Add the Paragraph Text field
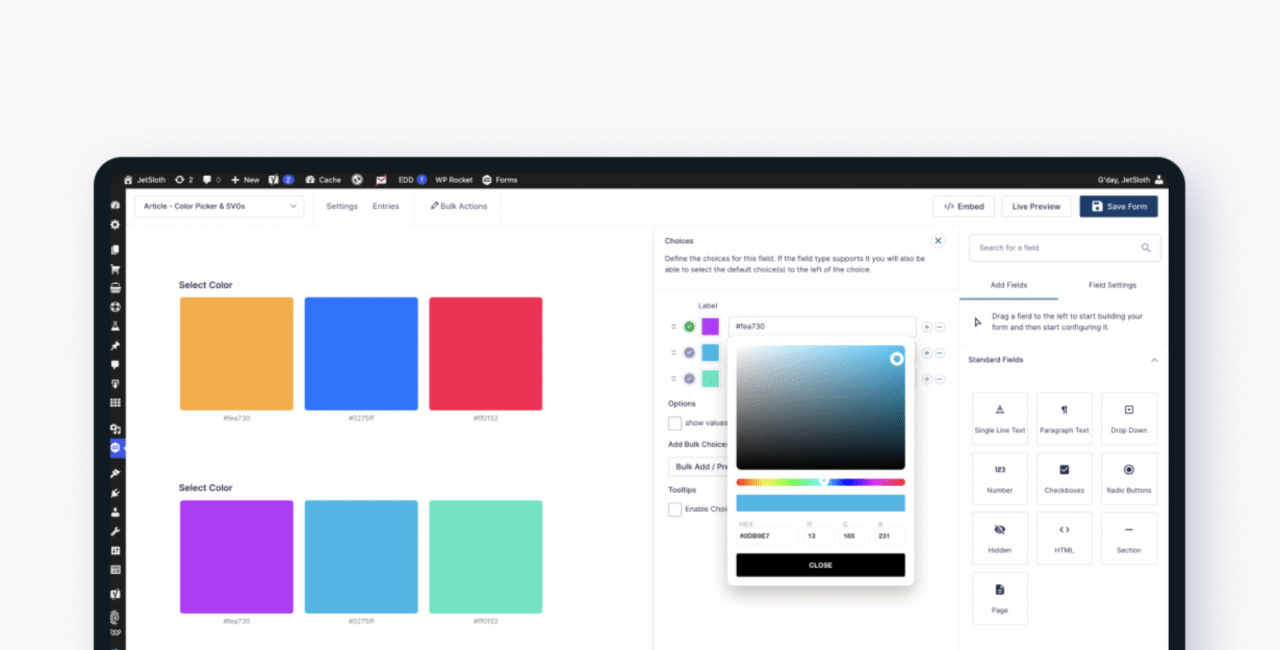The image size is (1280, 650). click(x=1064, y=418)
